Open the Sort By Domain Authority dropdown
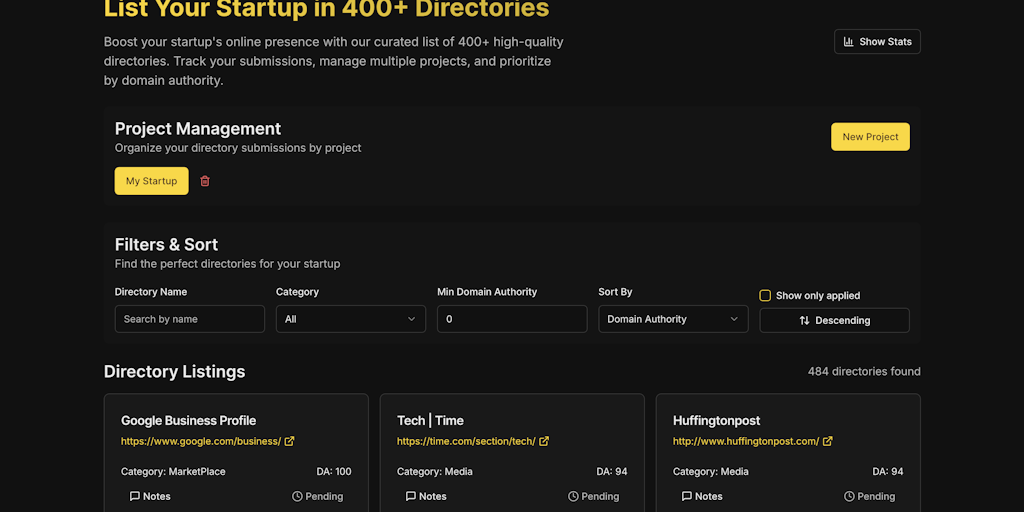The height and width of the screenshot is (512, 1024). pos(673,319)
